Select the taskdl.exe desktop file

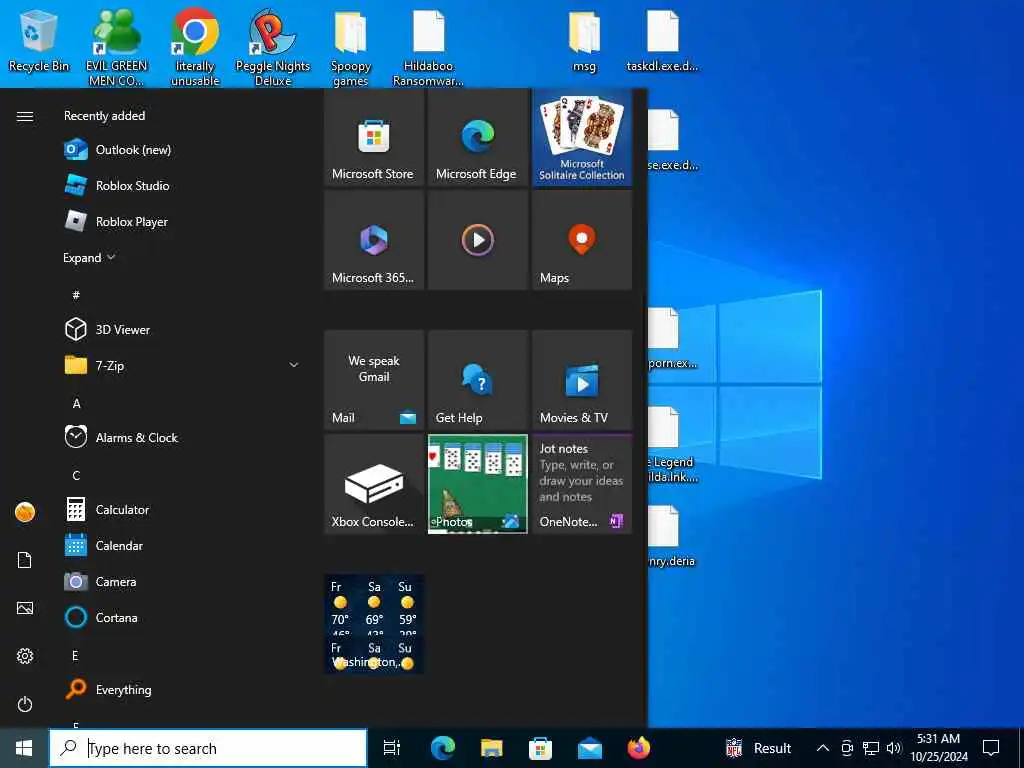[662, 40]
